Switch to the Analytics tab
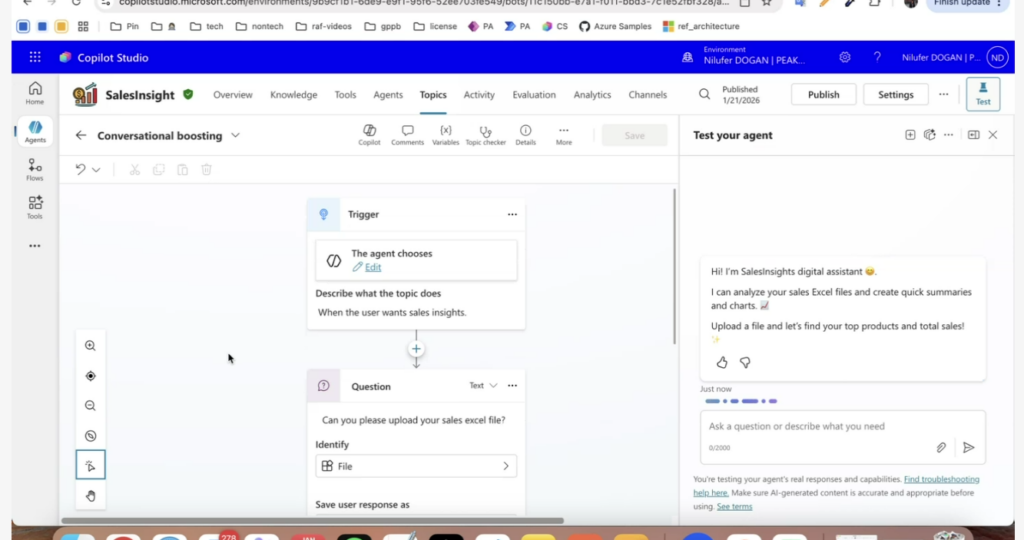This screenshot has height=540, width=1024. (592, 95)
